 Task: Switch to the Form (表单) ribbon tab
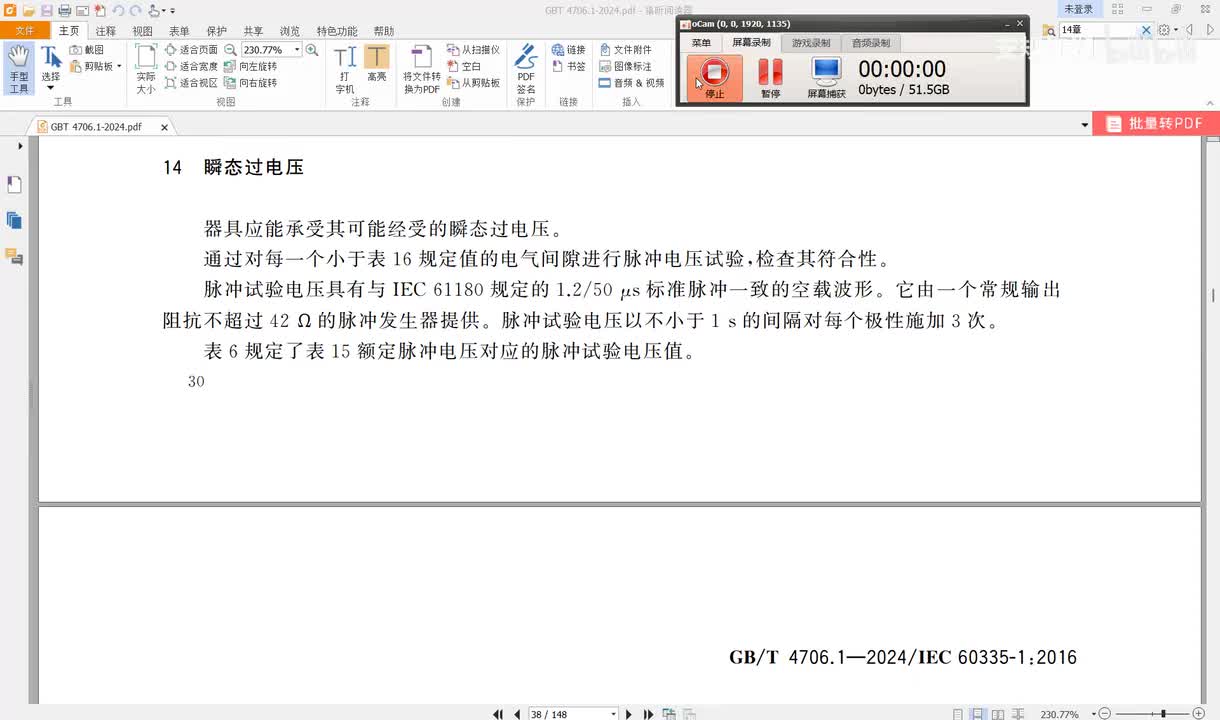tap(180, 31)
